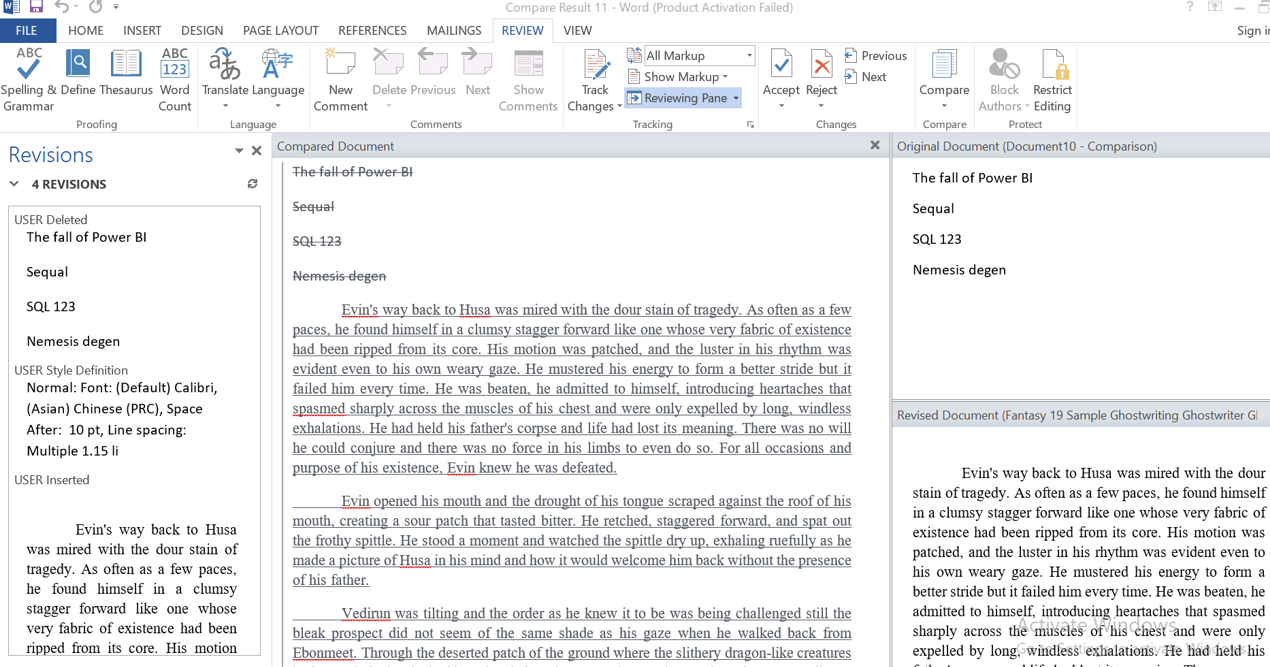Click Next to jump to following change

pyautogui.click(x=866, y=76)
